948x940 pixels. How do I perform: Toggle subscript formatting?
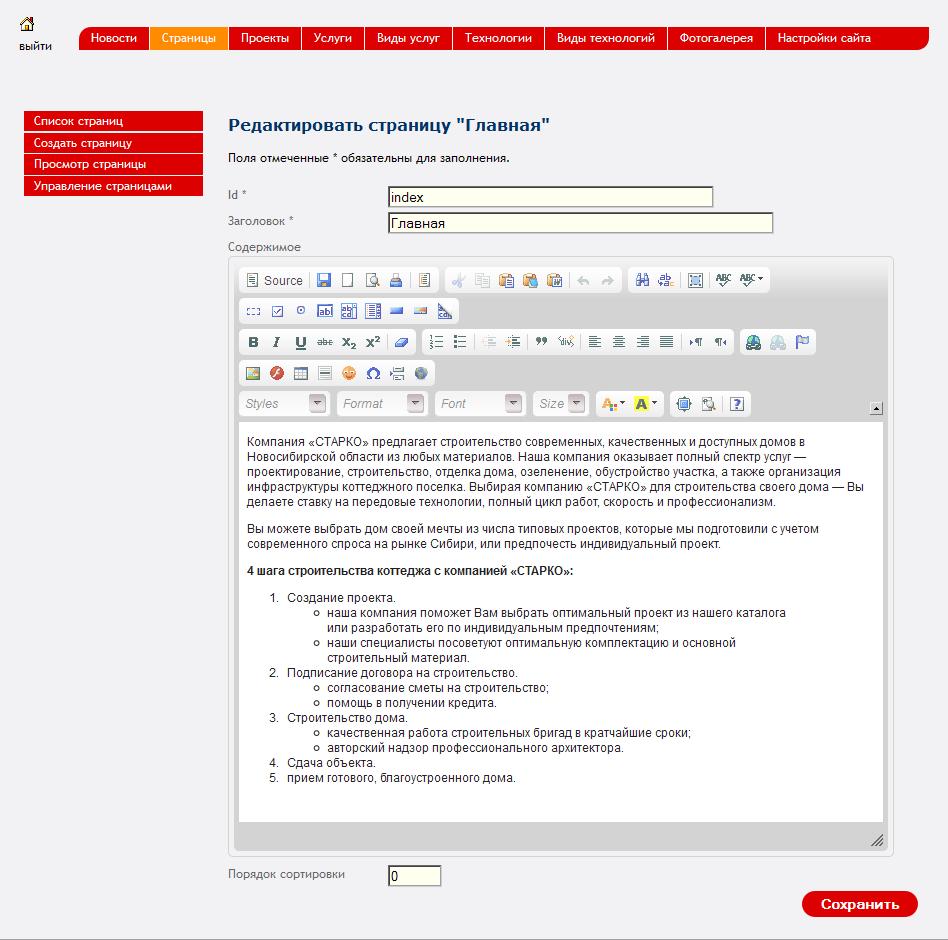click(x=349, y=342)
